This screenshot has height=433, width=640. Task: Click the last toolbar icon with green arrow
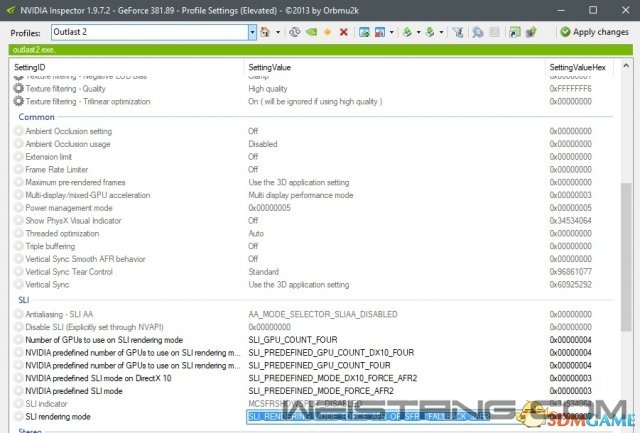point(531,32)
